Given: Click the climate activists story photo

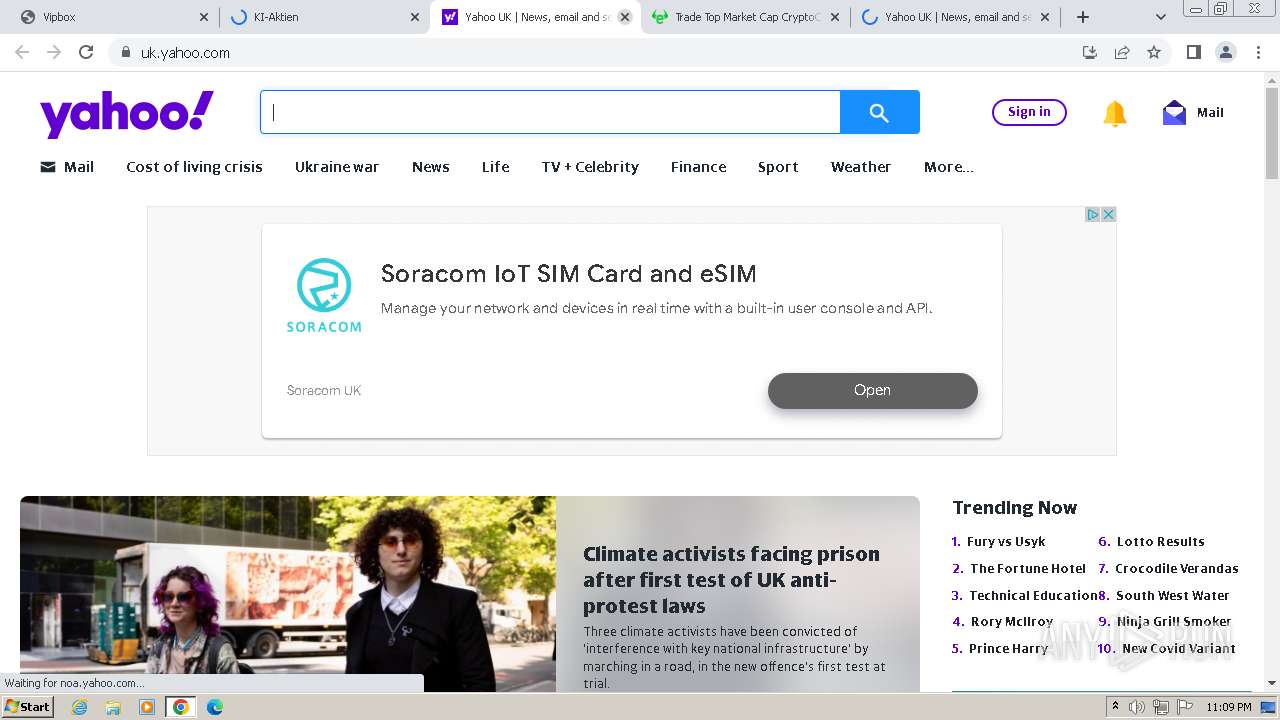Looking at the screenshot, I should [288, 594].
